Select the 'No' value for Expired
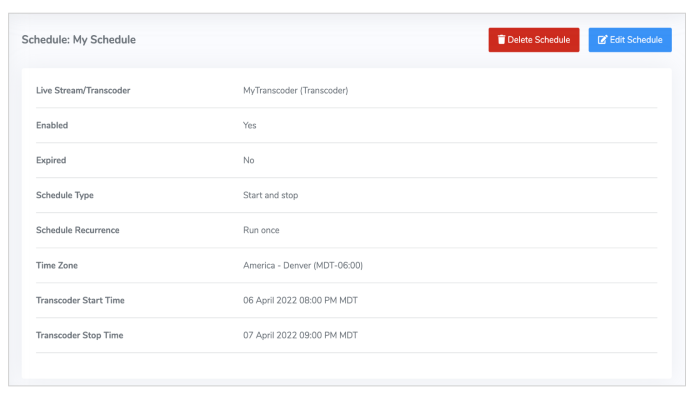Image resolution: width=700 pixels, height=400 pixels. (249, 160)
